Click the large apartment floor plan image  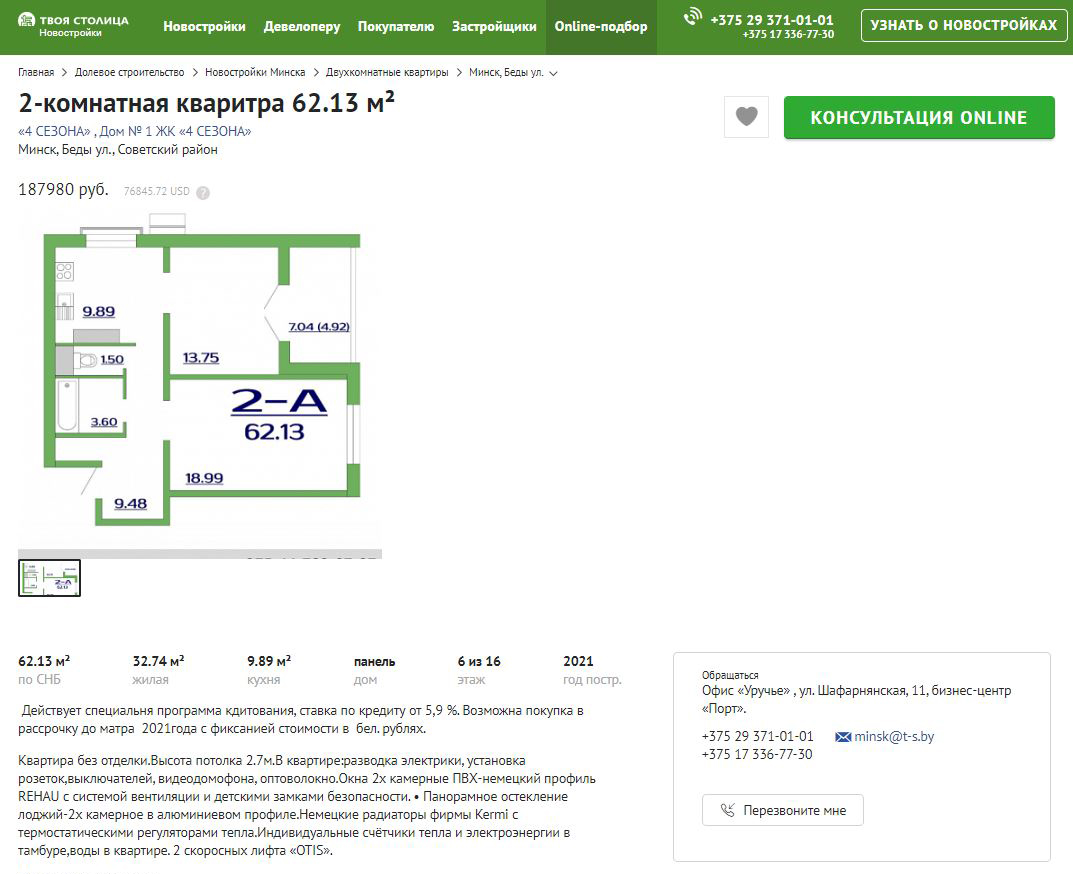point(200,380)
